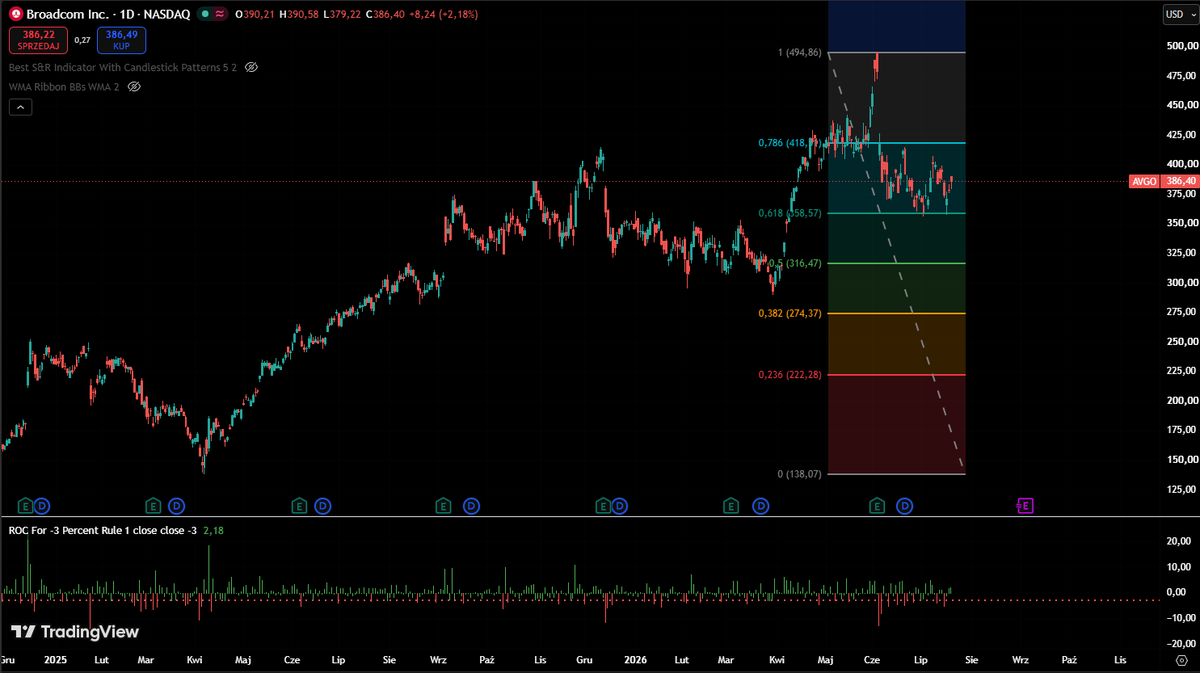This screenshot has width=1200, height=673.
Task: Click the AVGO 386,40 price label
Action: pyautogui.click(x=1163, y=181)
